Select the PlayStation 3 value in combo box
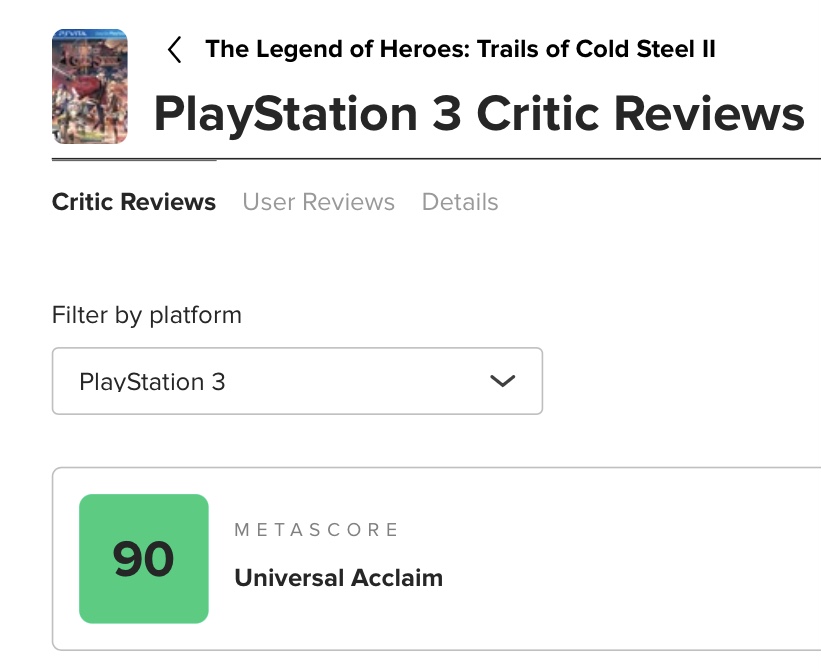Viewport: 821px width, 669px height. click(152, 382)
